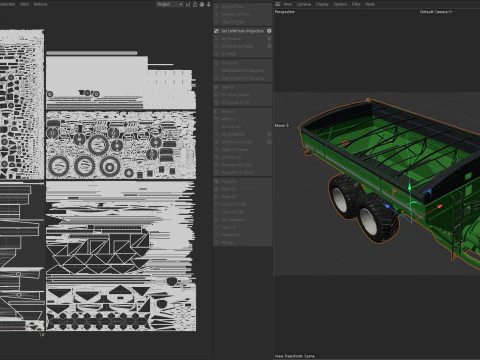
Task: Choose Start Interactive Mapping
Action: point(242,70)
